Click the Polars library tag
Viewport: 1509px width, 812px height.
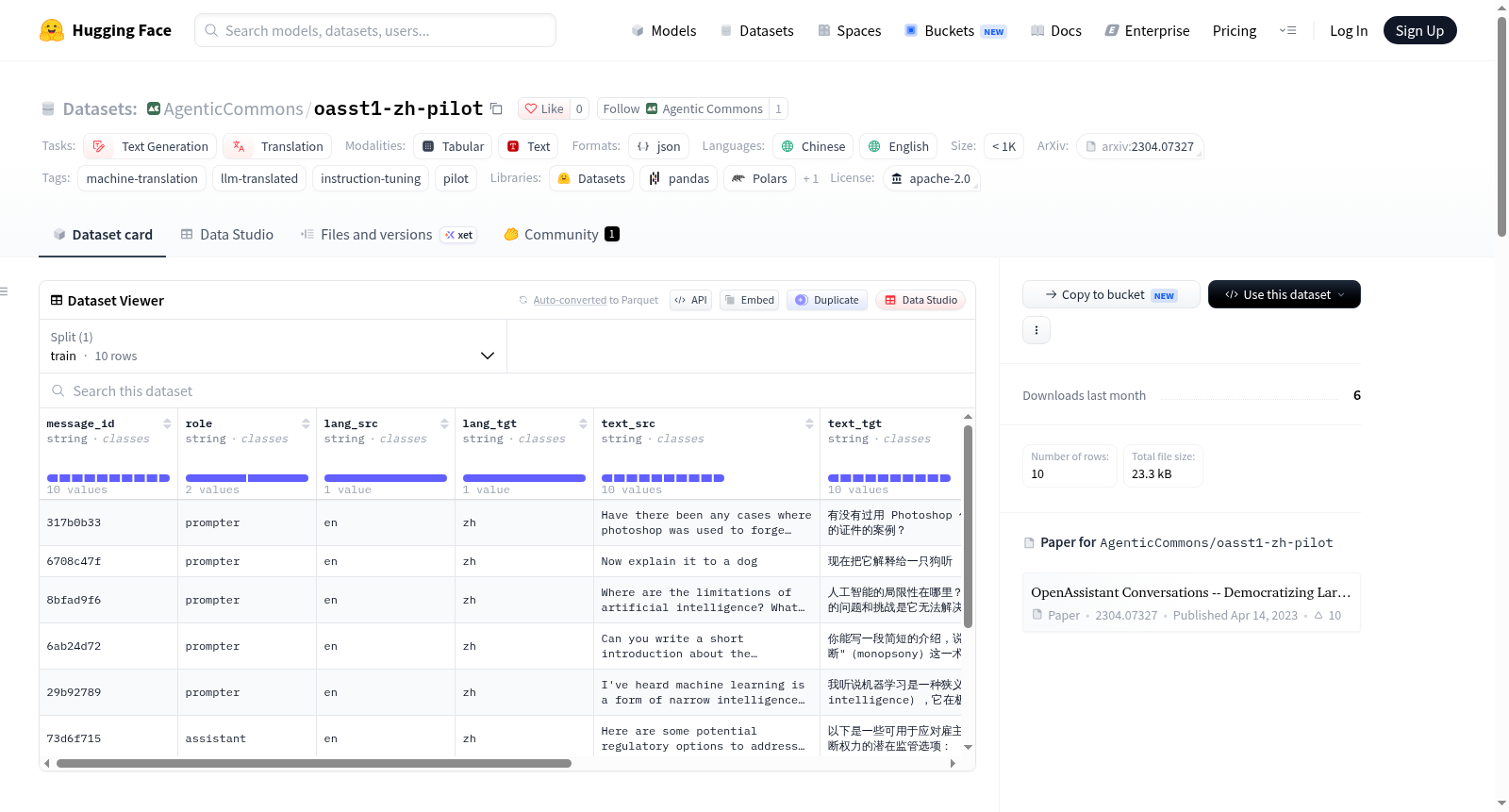759,179
